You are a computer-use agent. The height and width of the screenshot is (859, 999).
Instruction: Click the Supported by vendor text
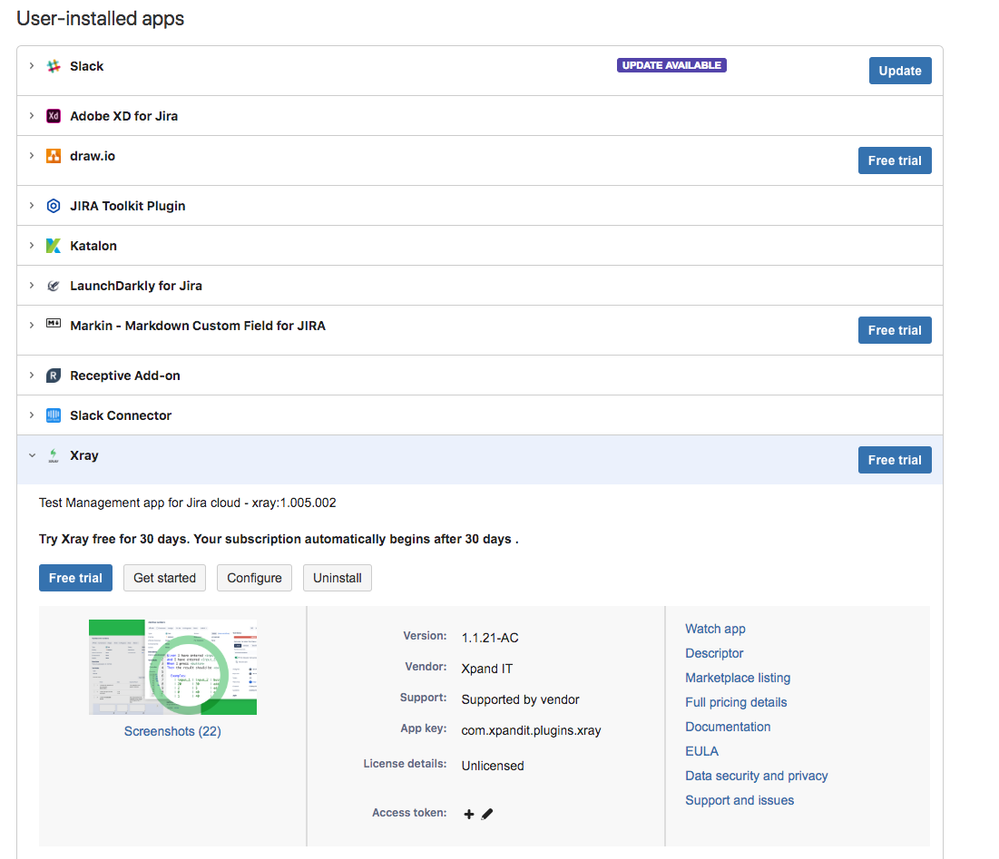tap(520, 700)
